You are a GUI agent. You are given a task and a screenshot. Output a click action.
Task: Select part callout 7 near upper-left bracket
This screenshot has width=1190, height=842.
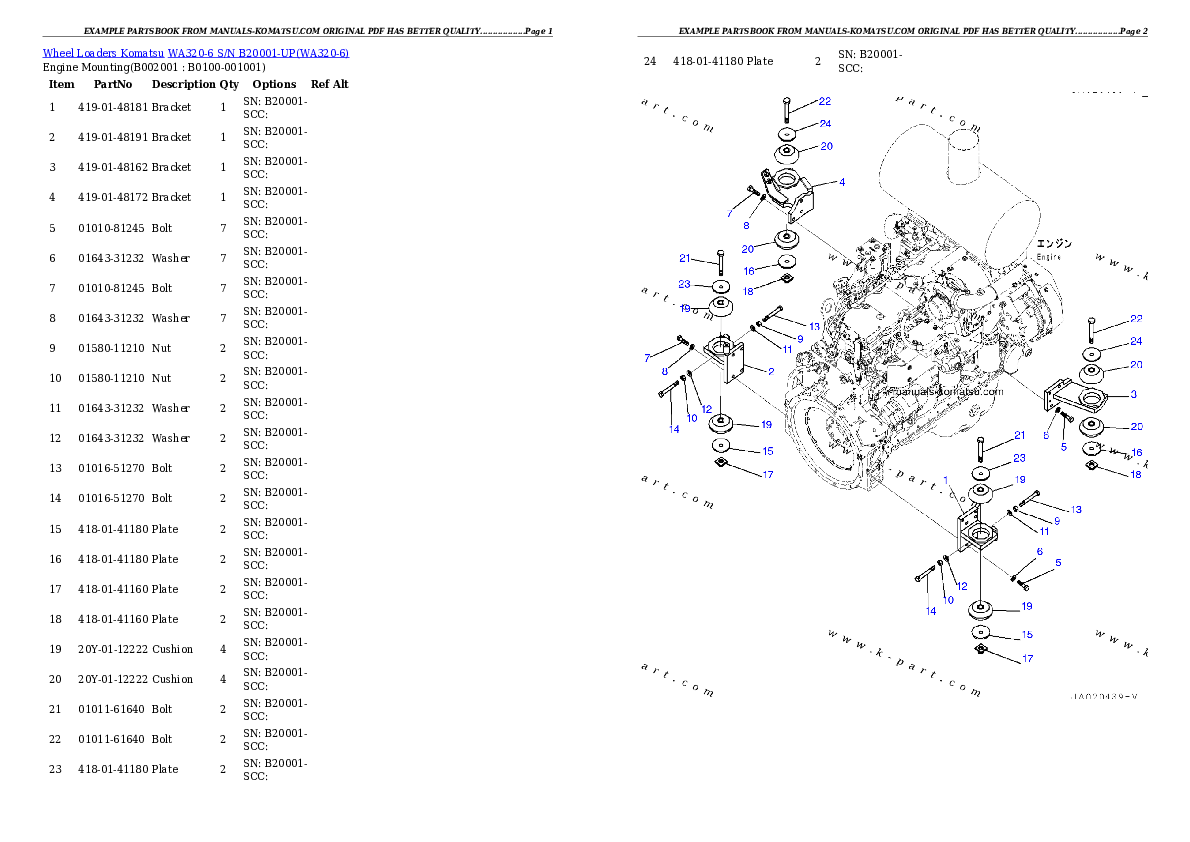[731, 212]
